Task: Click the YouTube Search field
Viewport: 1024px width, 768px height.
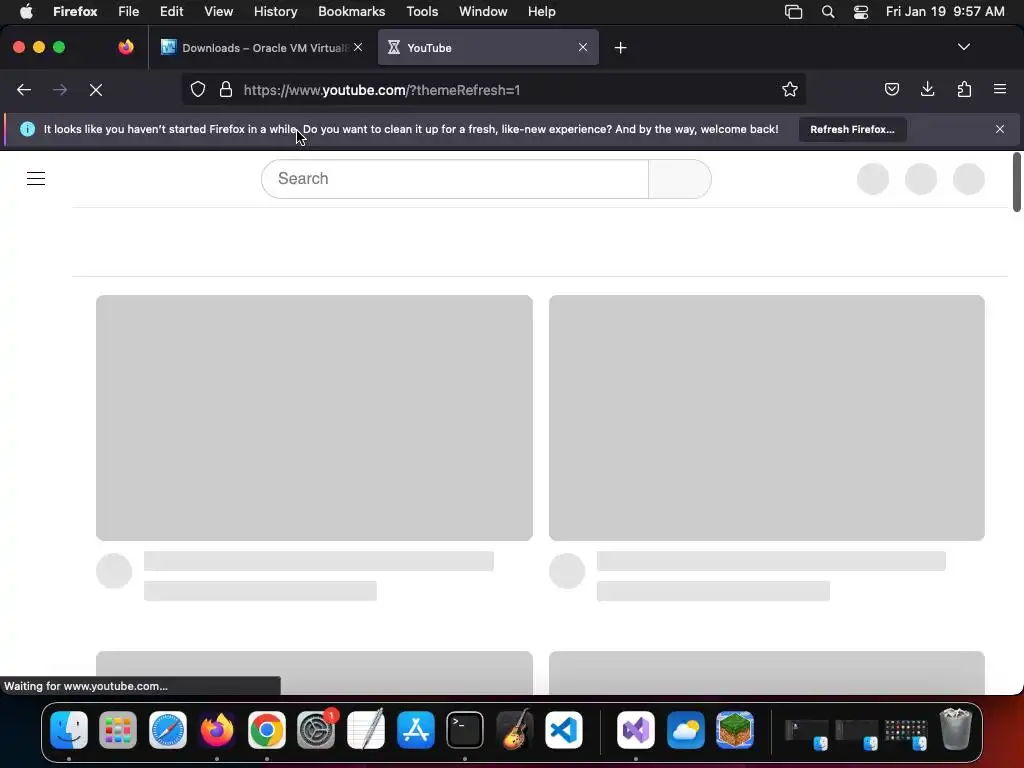Action: 455,179
